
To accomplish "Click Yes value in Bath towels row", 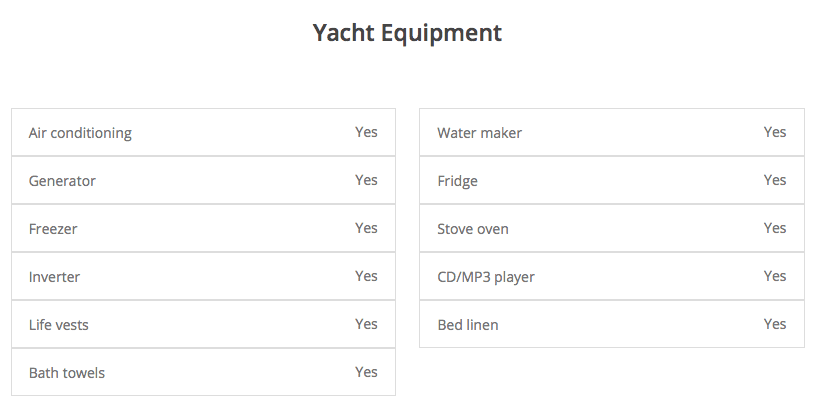I will pyautogui.click(x=366, y=372).
